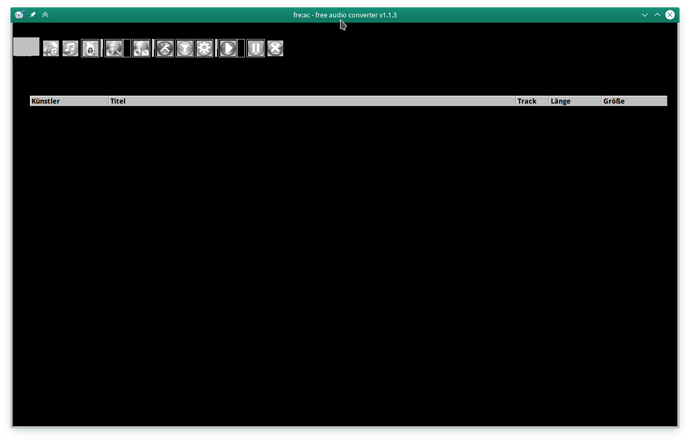
Task: Click the Track column header
Action: pos(532,101)
